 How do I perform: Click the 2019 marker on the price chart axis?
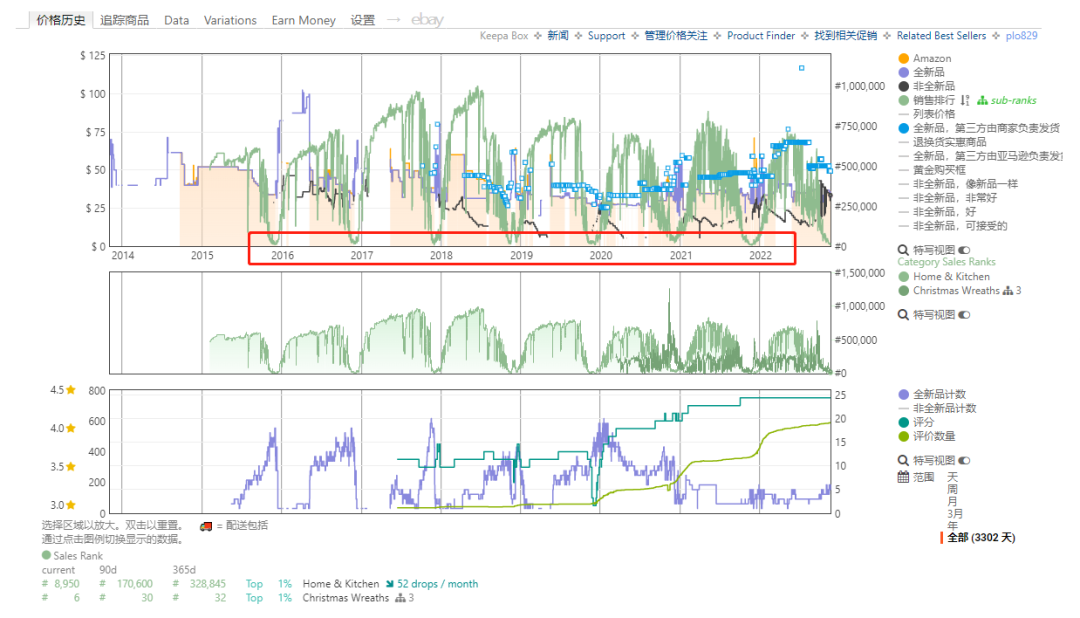pyautogui.click(x=520, y=255)
